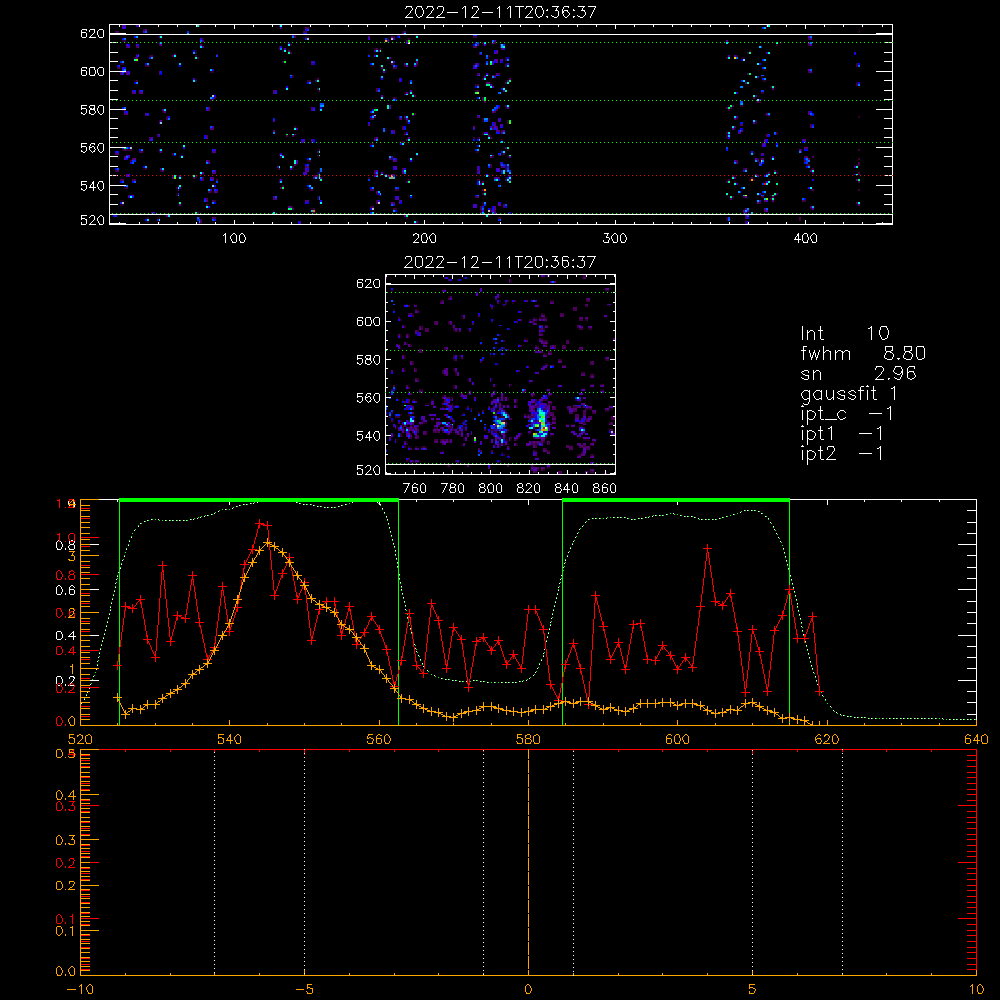Click the left thick green bar above profile plot
The image size is (1000, 1000).
pos(258,501)
